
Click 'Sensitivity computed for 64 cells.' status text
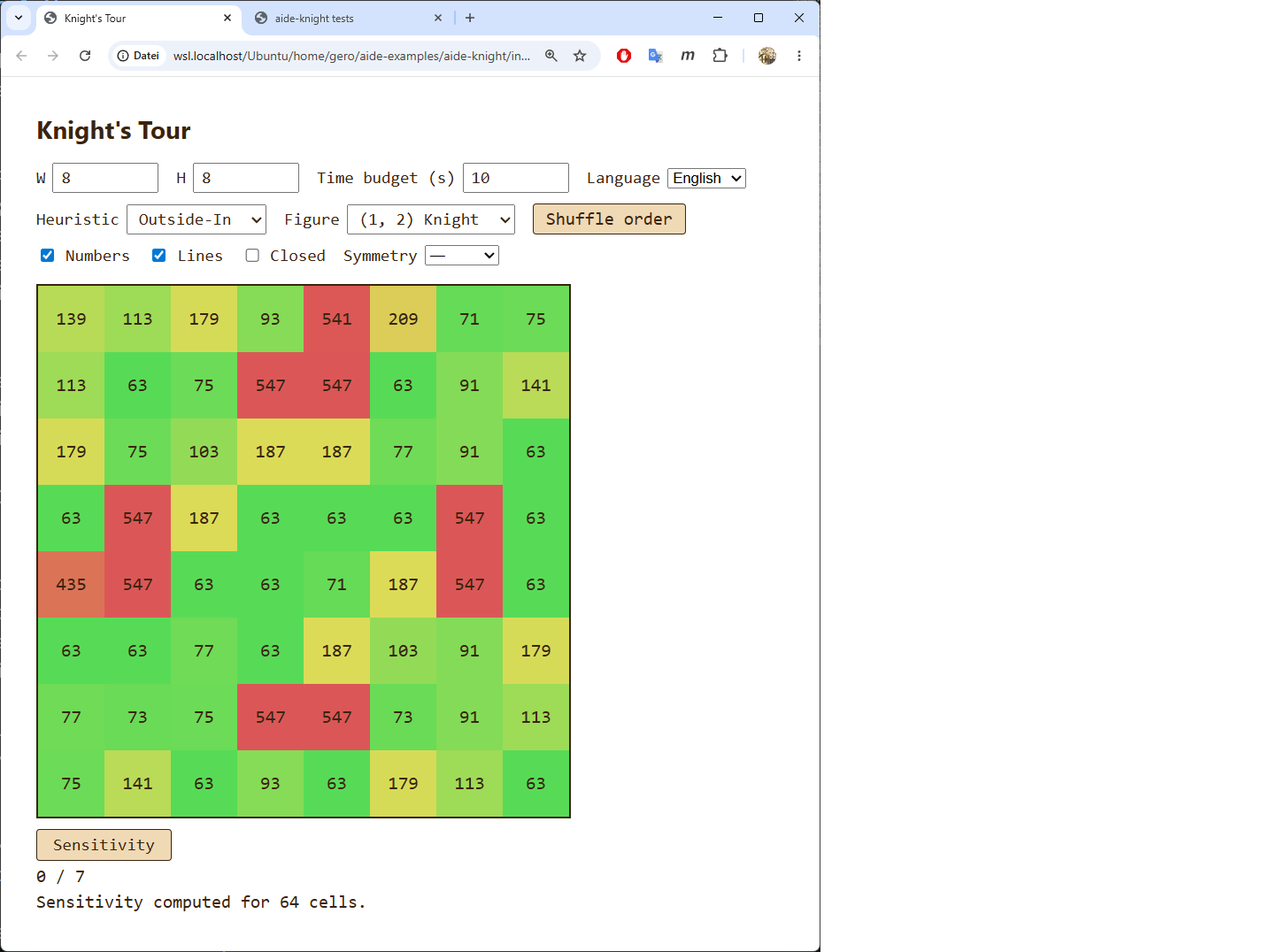(x=201, y=902)
